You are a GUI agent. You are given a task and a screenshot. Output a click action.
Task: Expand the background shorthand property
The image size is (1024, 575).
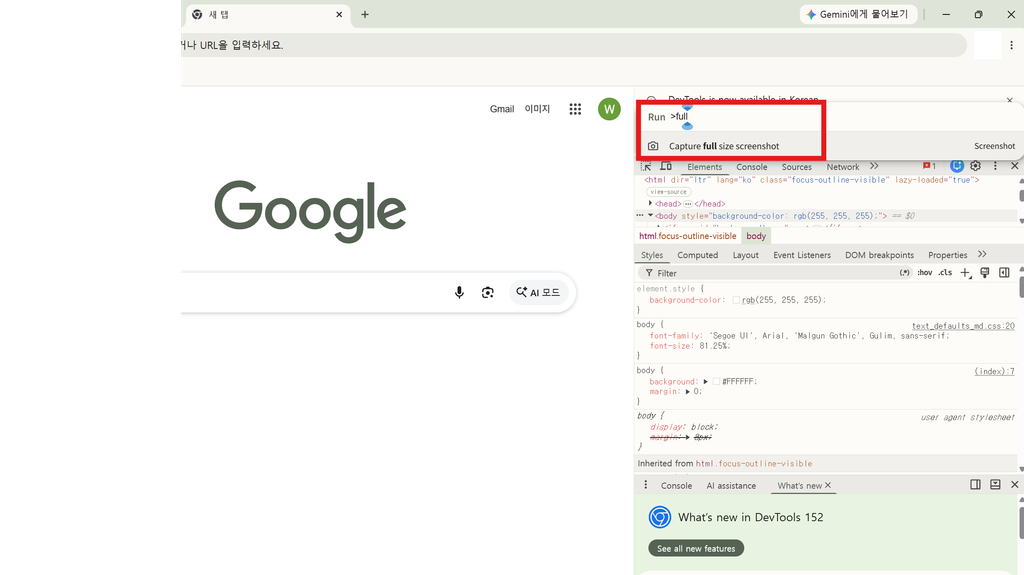705,382
